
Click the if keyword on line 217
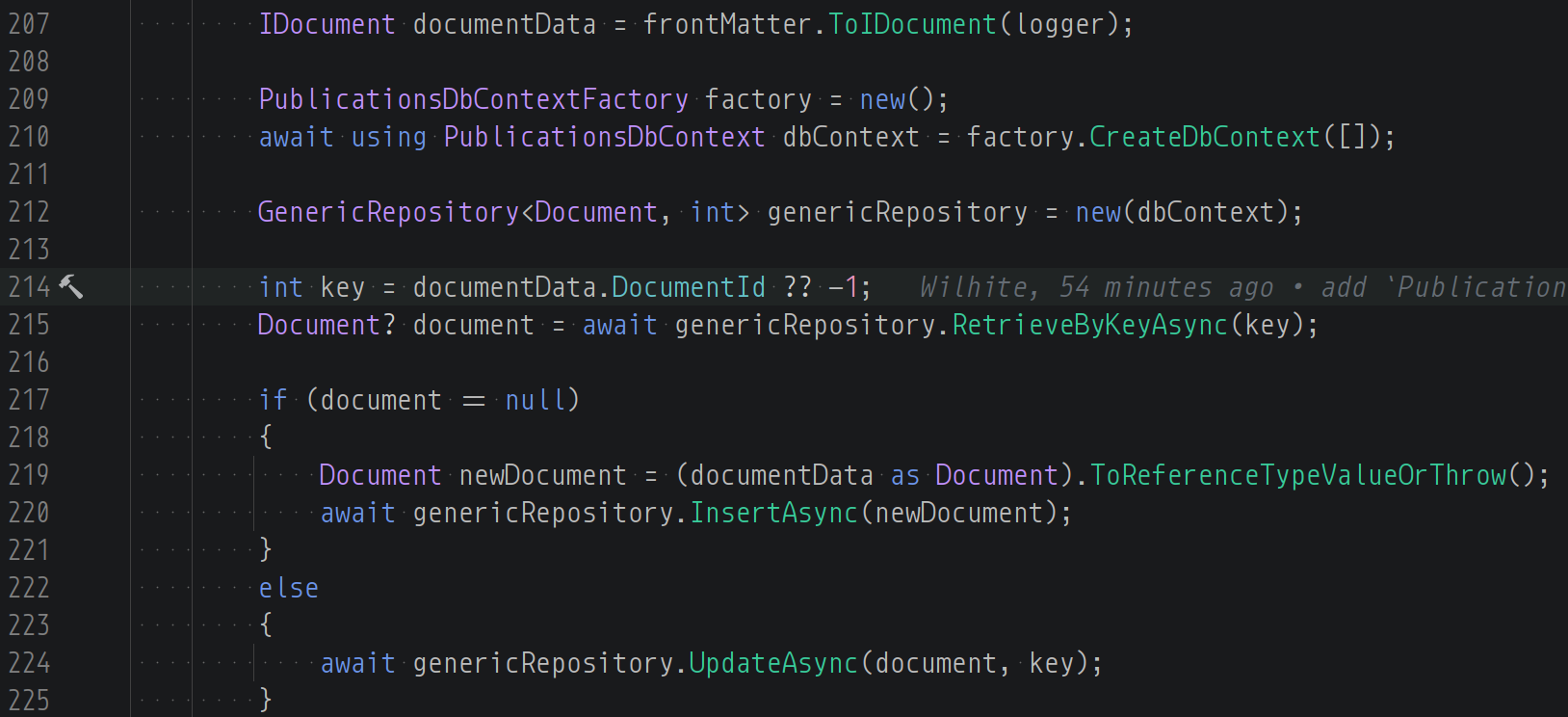[274, 400]
